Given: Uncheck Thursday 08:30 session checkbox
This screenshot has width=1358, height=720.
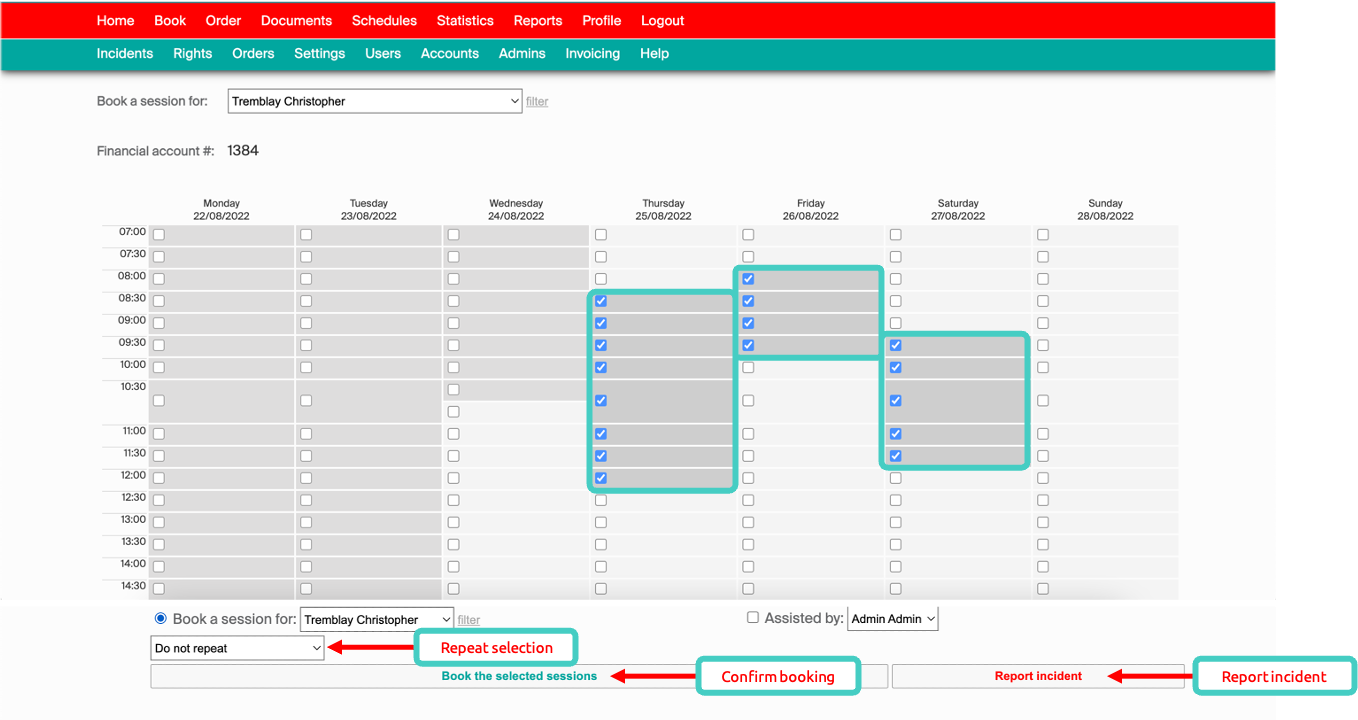Looking at the screenshot, I should tap(601, 301).
